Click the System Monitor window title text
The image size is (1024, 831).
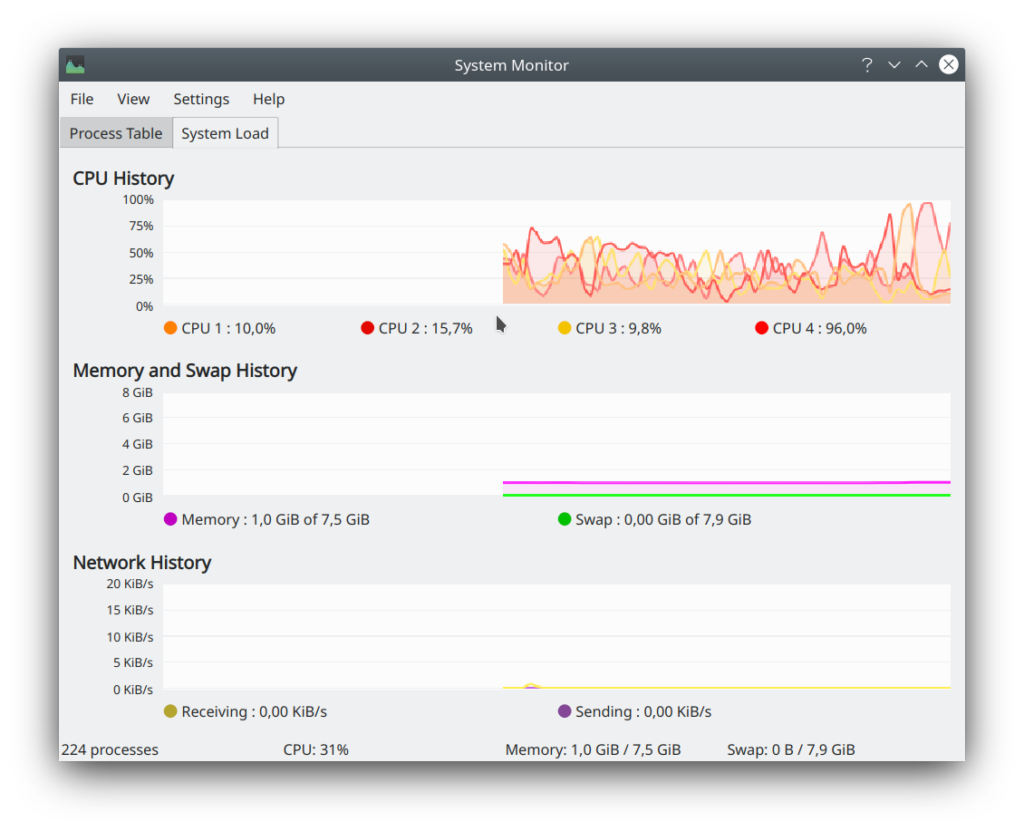511,65
